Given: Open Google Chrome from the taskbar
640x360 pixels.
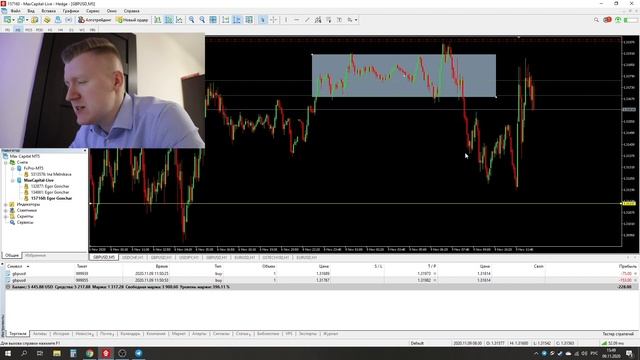Looking at the screenshot, I should [89, 353].
